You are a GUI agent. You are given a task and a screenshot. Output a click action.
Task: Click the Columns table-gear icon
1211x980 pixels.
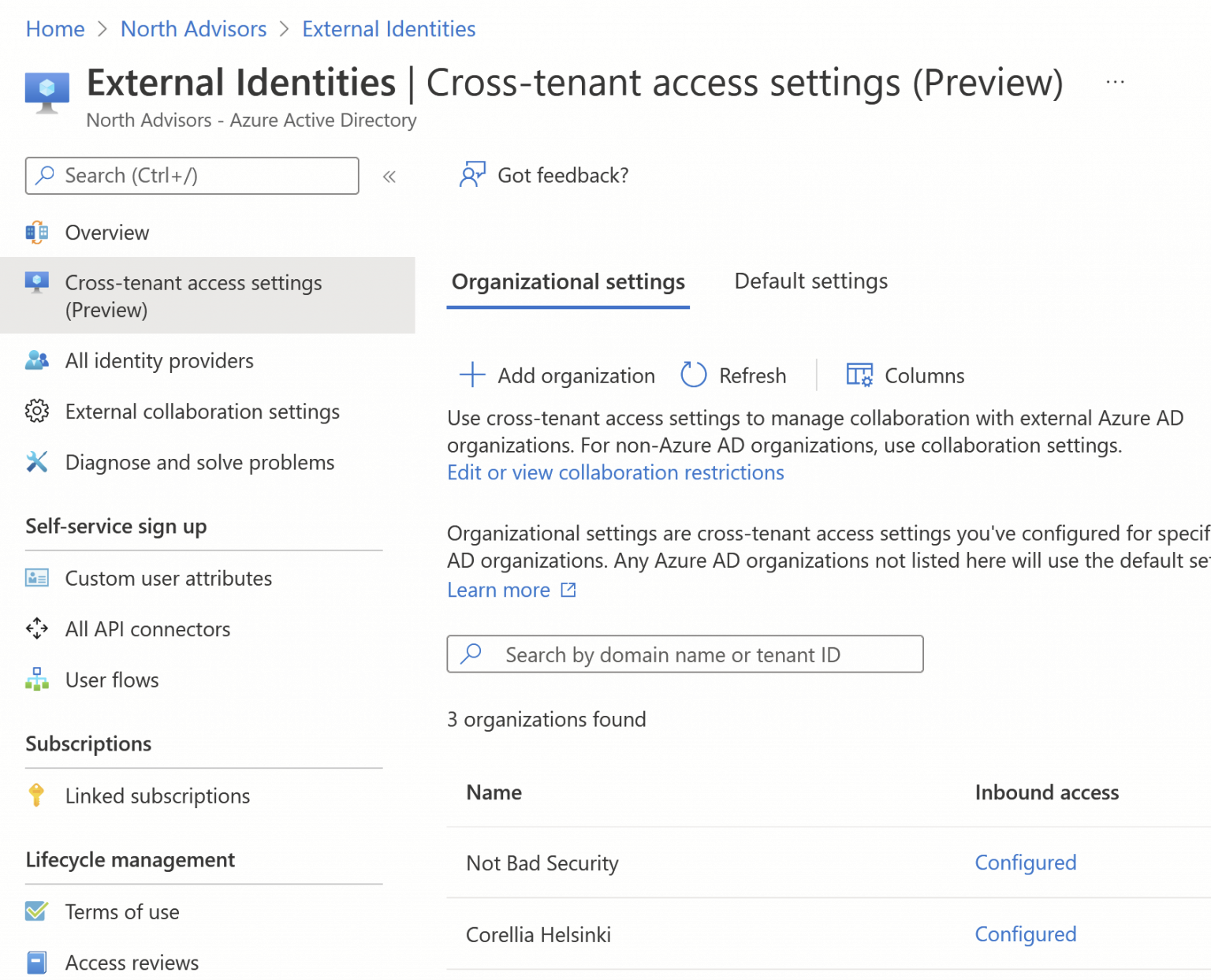859,374
